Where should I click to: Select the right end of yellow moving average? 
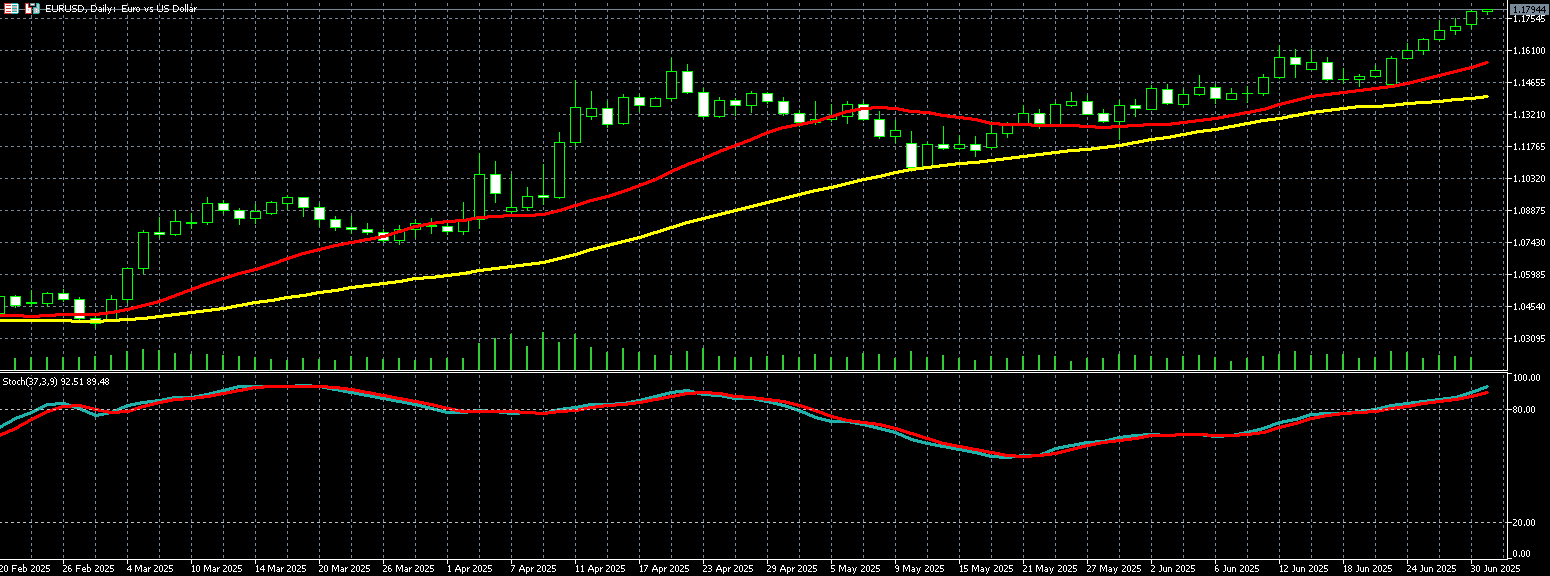pyautogui.click(x=1486, y=97)
